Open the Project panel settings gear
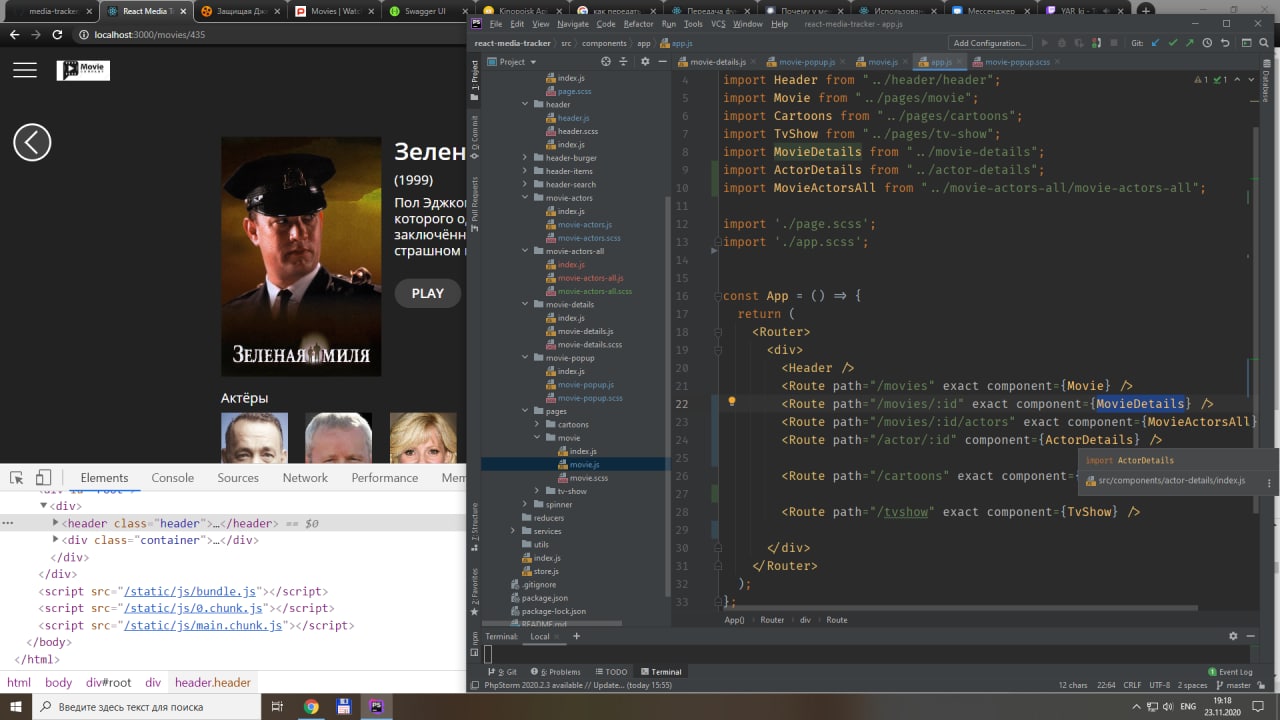 (x=644, y=61)
